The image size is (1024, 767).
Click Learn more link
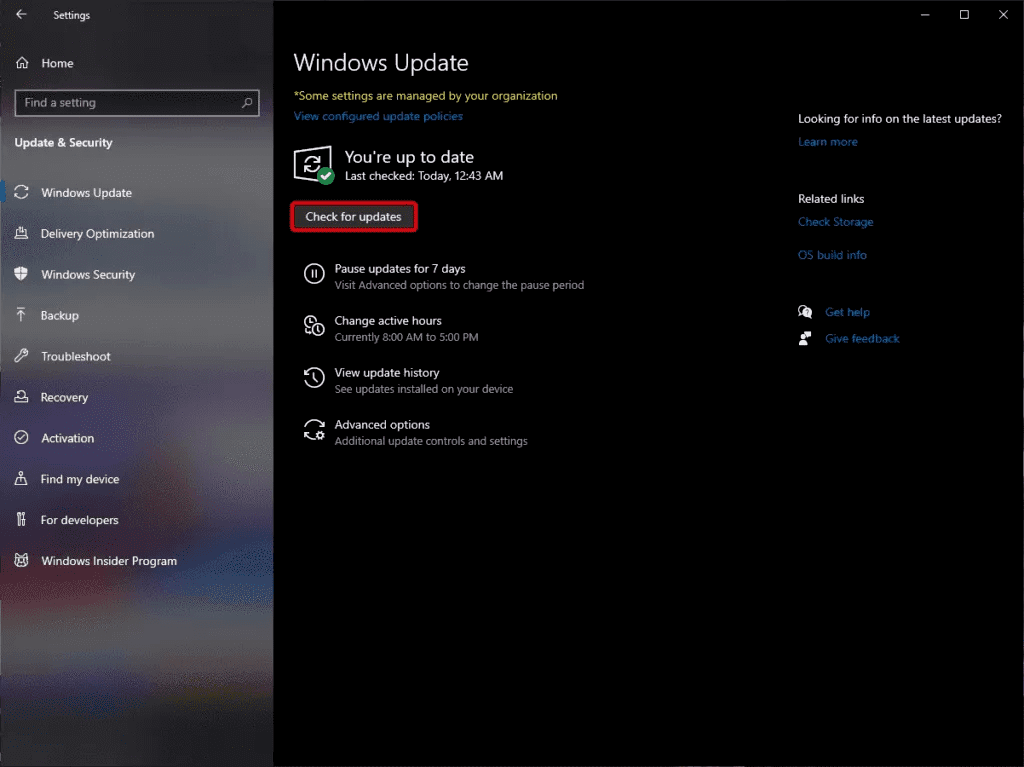coord(827,142)
